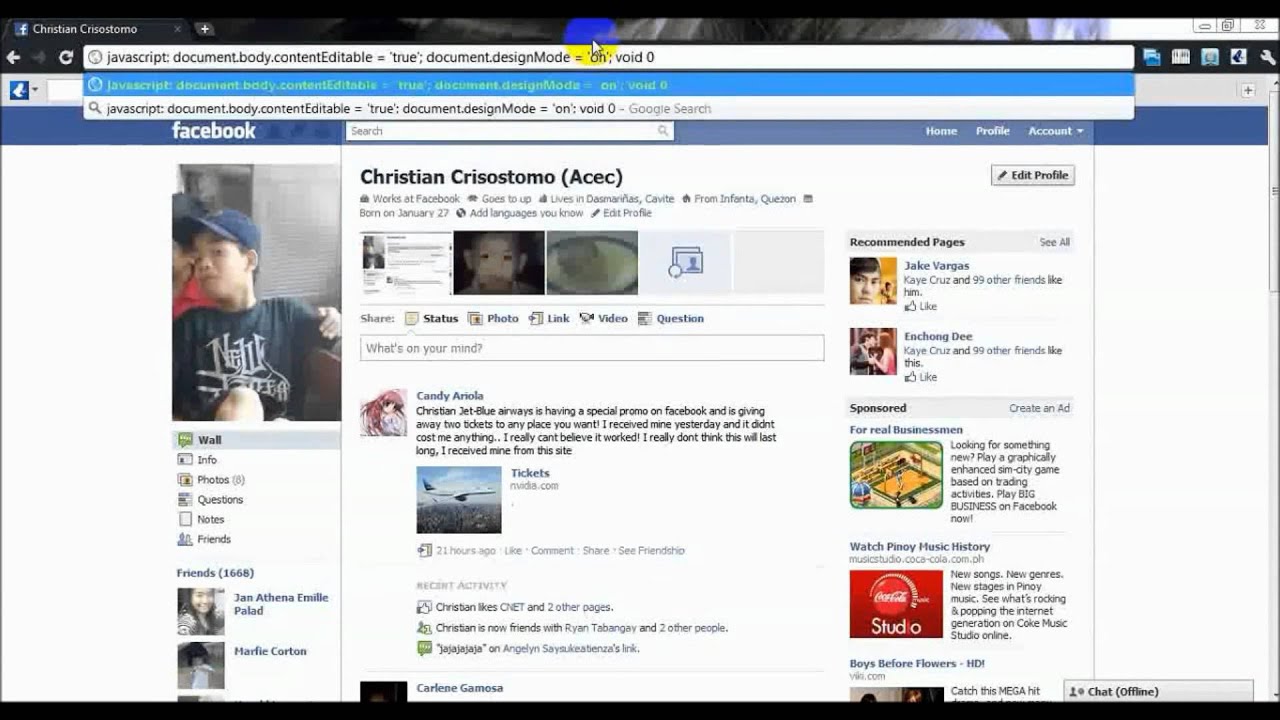Click the Friends (1668) heading link
The image size is (1280, 720).
pos(215,573)
